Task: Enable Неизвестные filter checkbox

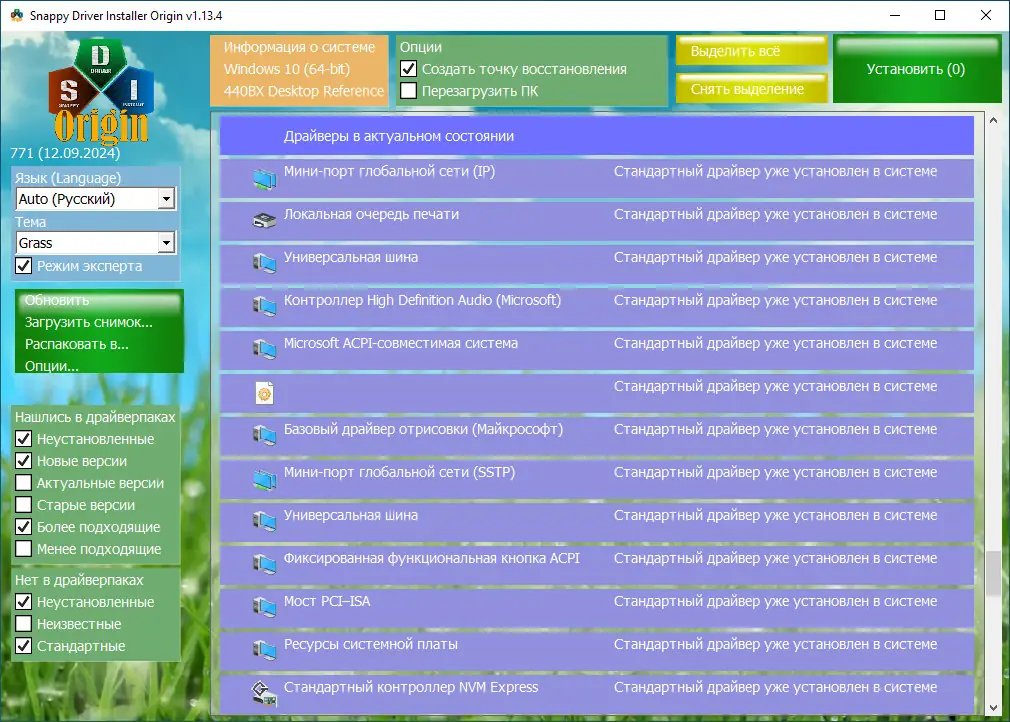Action: [23, 623]
